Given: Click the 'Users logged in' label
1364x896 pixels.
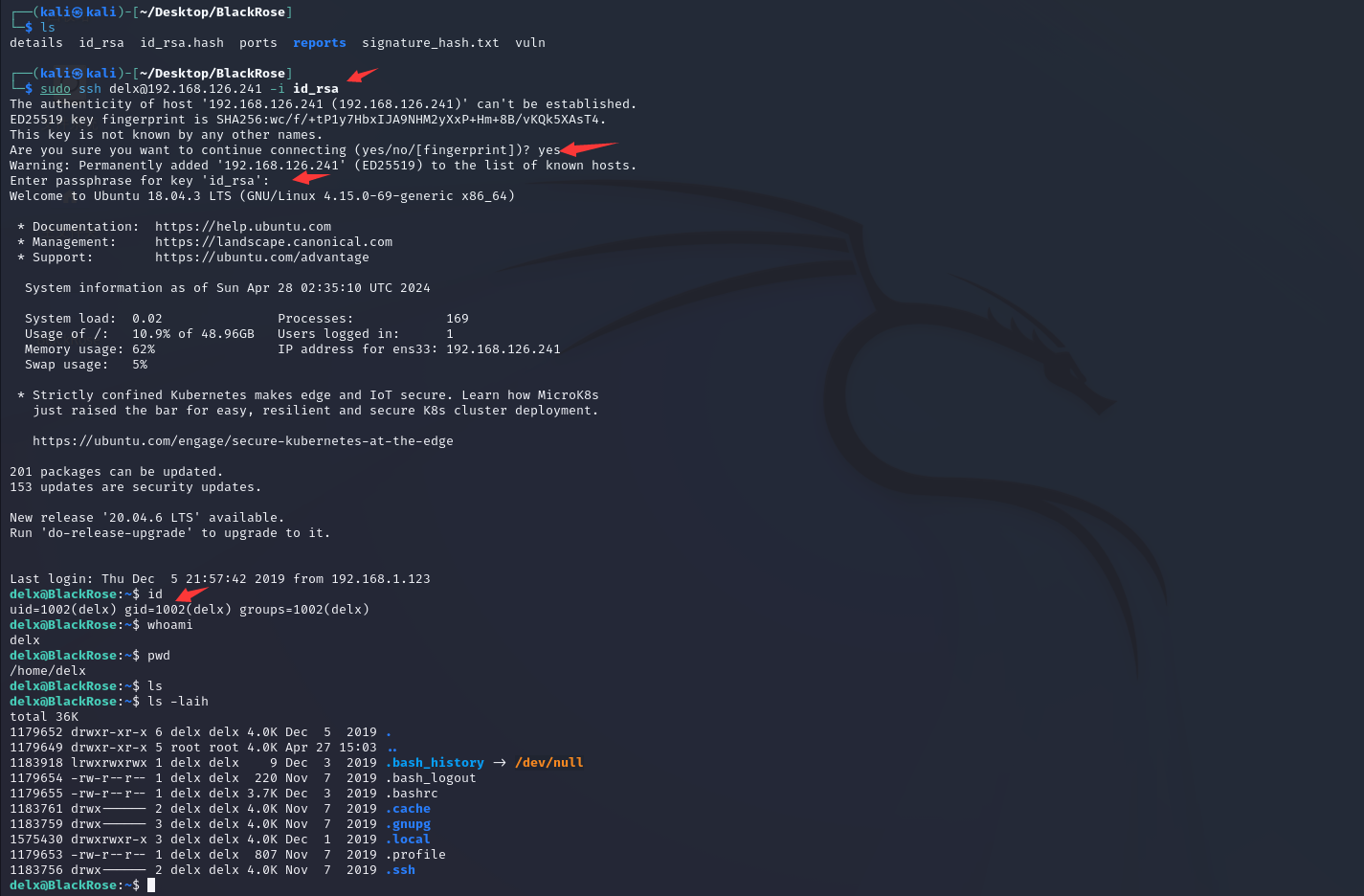Looking at the screenshot, I should [x=339, y=334].
